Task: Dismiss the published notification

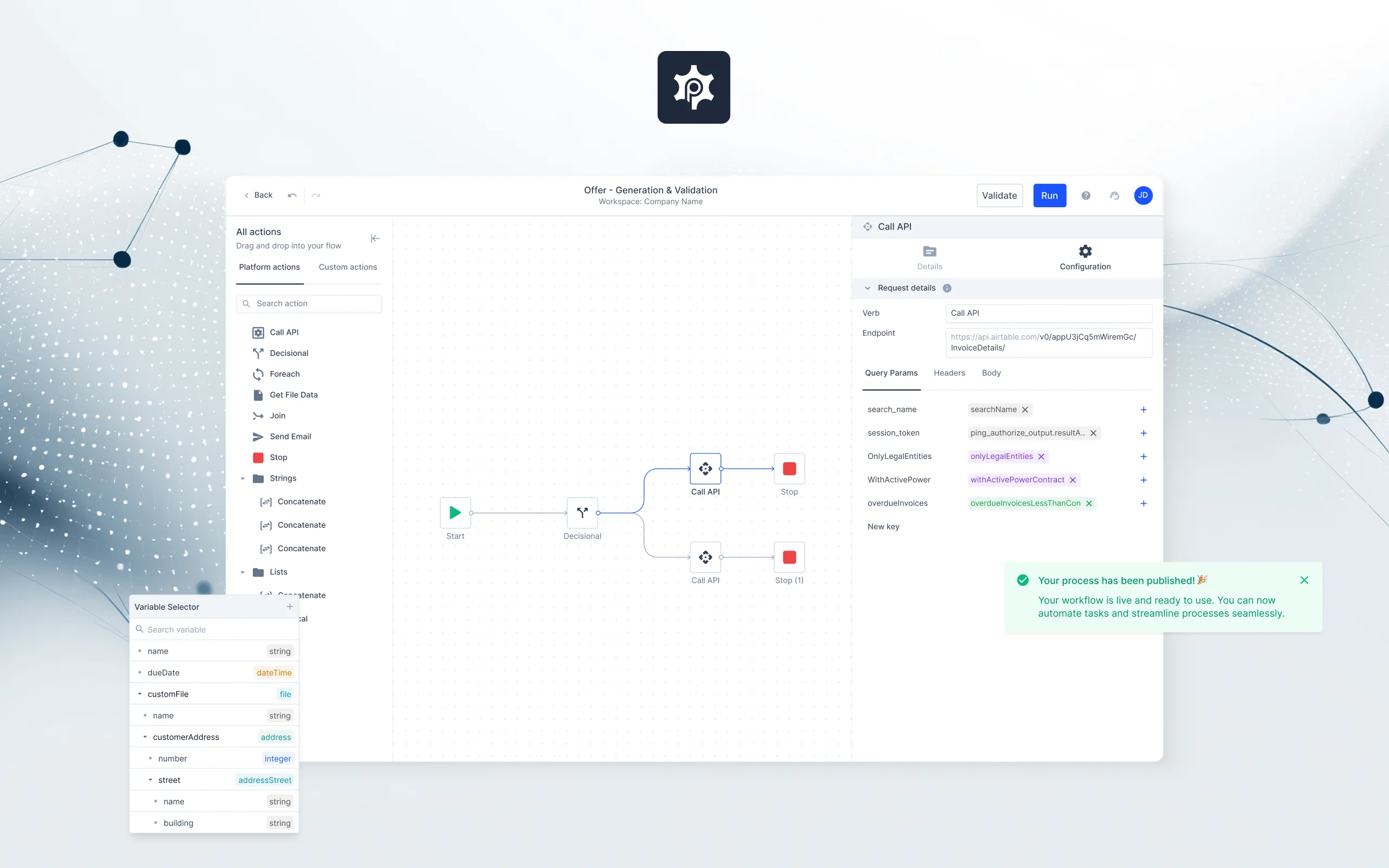Action: 1304,580
